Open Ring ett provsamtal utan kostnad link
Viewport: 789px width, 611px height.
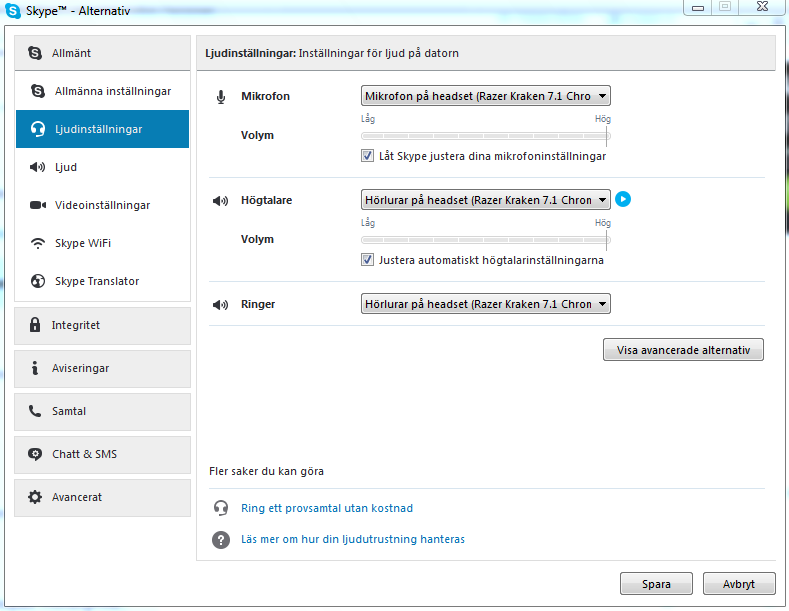327,508
